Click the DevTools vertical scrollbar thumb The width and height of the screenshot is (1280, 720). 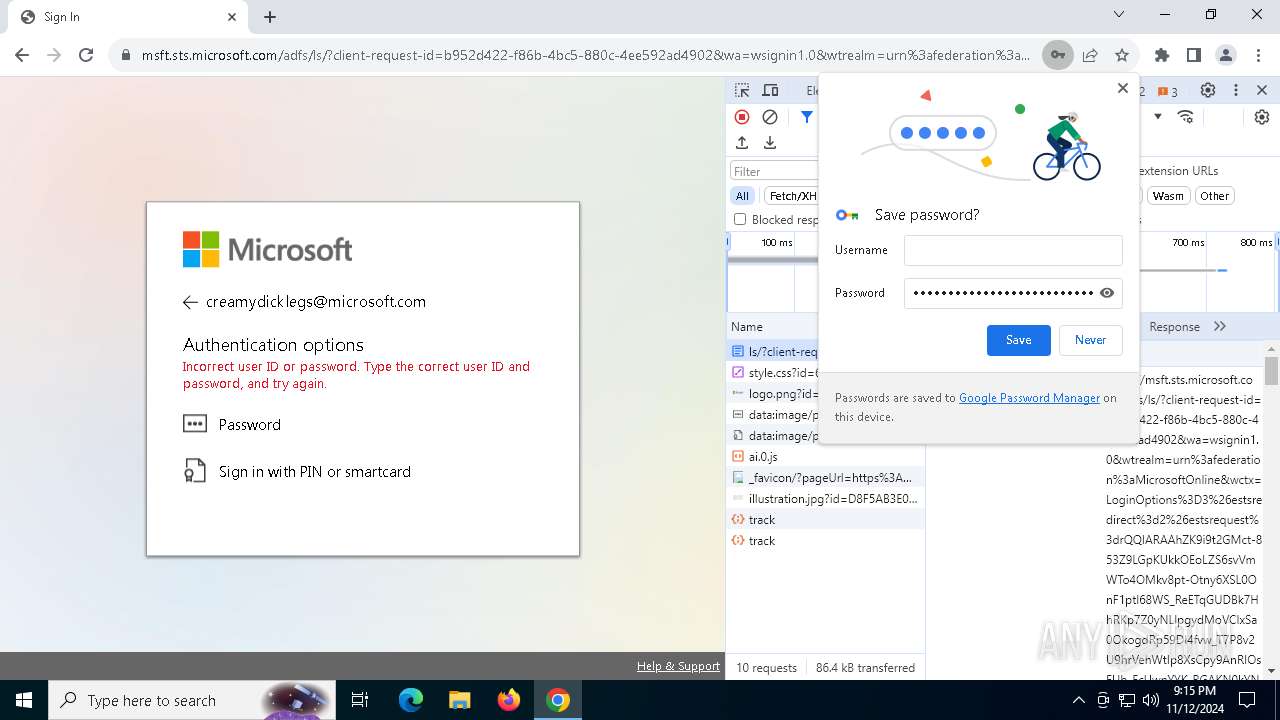[1271, 370]
